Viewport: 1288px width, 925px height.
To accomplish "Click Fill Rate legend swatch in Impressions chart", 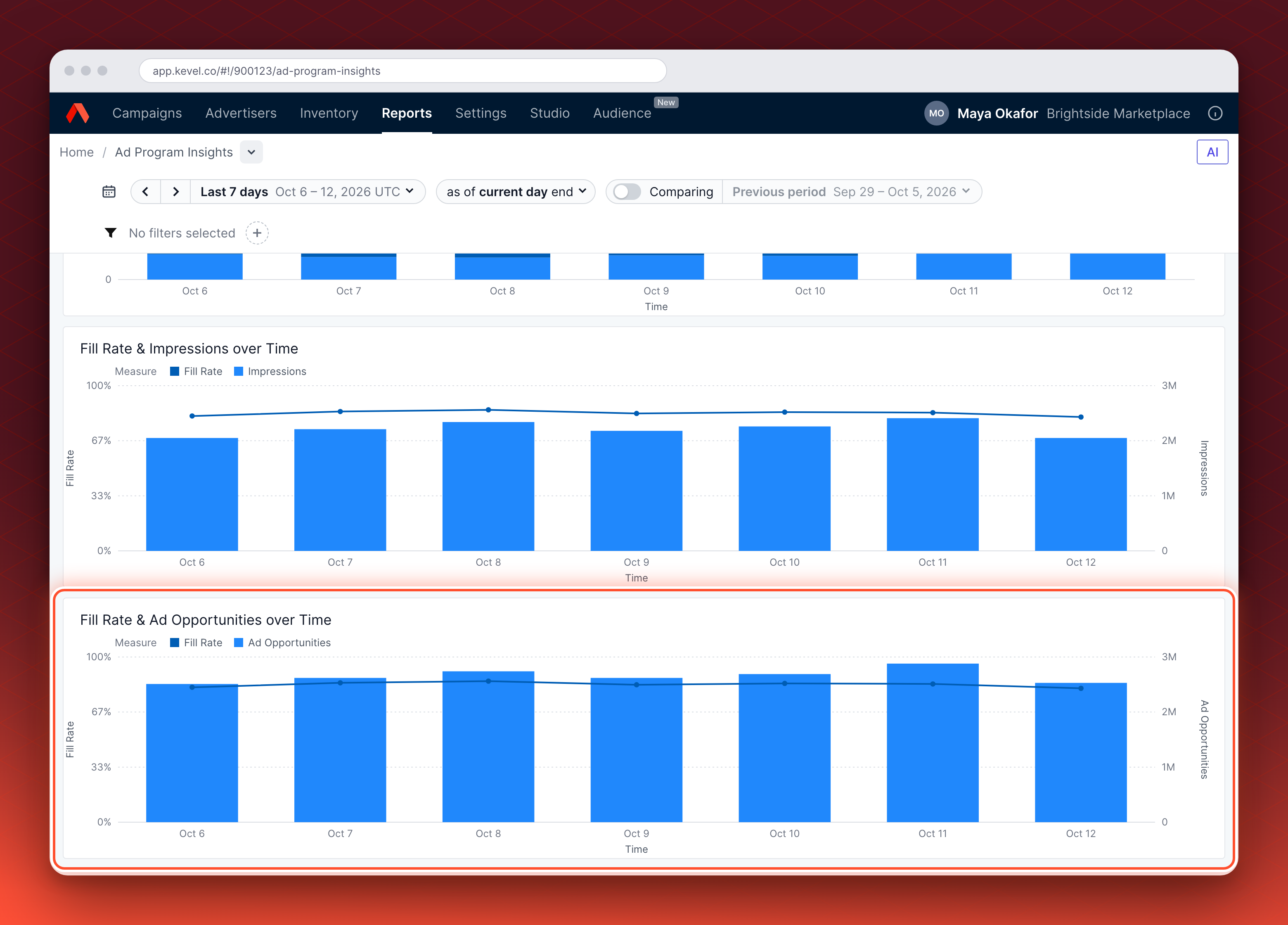I will [175, 372].
